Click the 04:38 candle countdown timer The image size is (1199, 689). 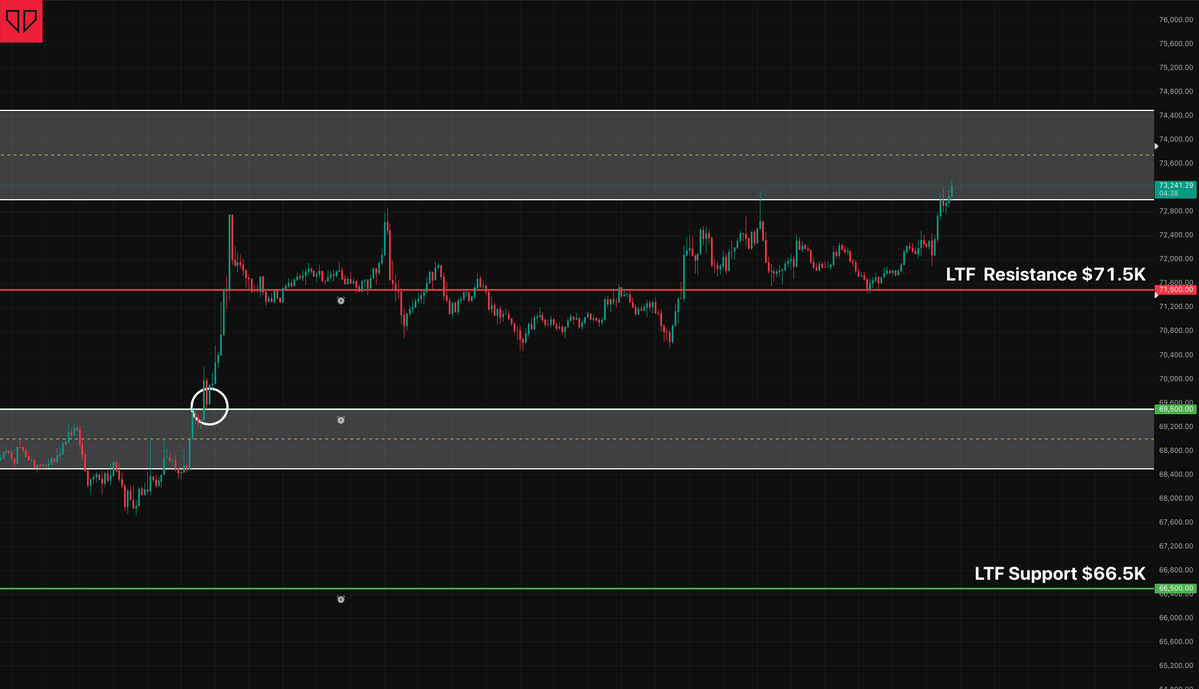point(1168,195)
